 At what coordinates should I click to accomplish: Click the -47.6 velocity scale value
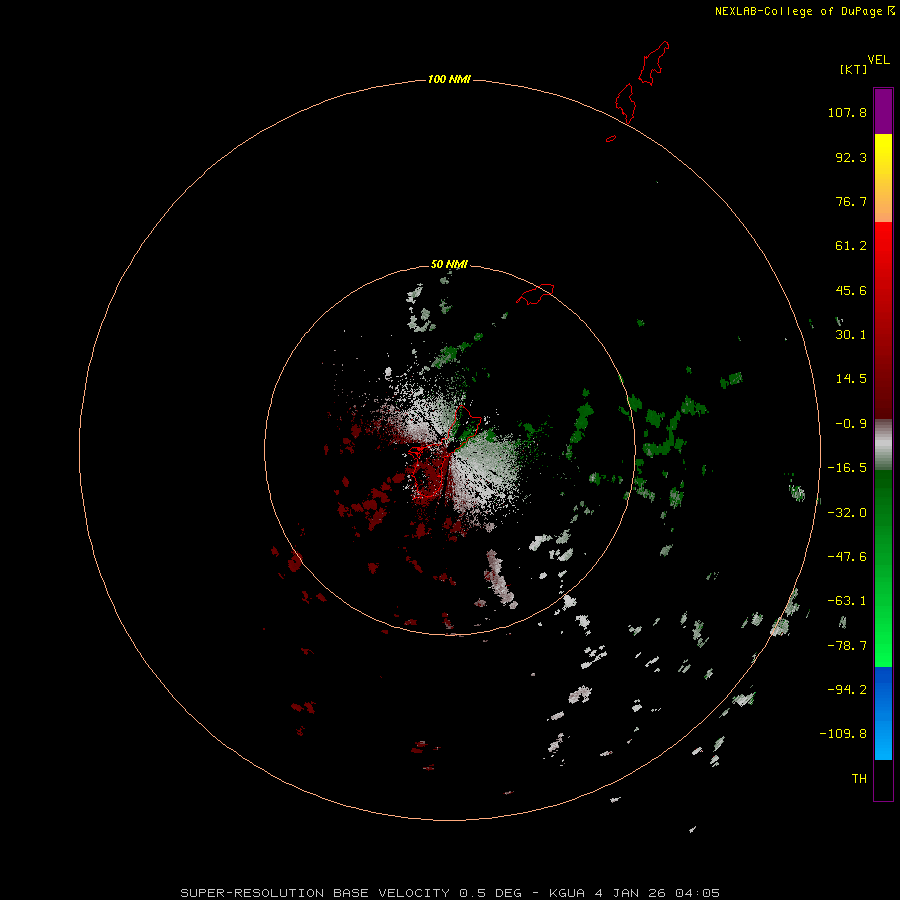point(847,557)
